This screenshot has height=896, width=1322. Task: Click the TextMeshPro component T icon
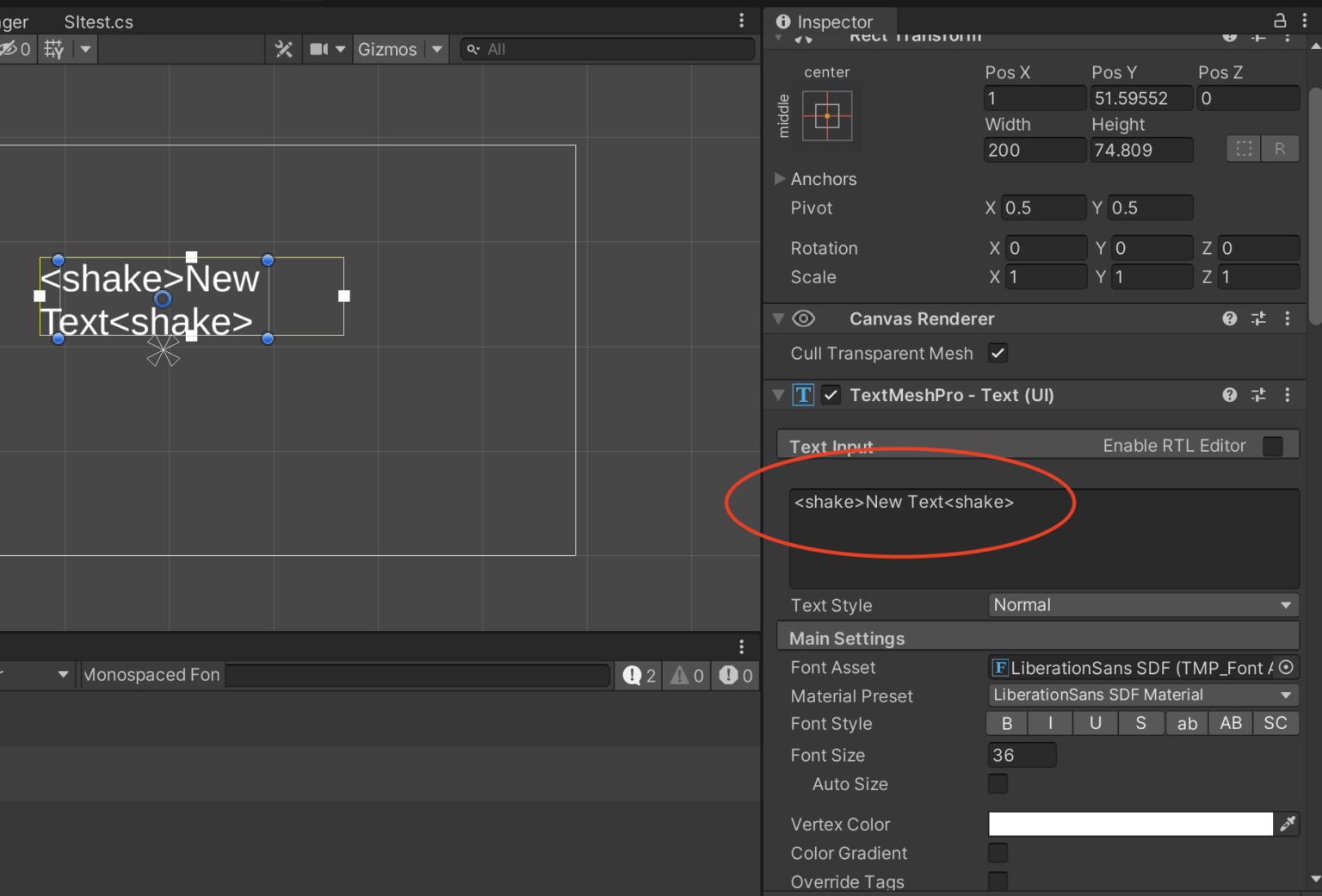click(x=803, y=394)
